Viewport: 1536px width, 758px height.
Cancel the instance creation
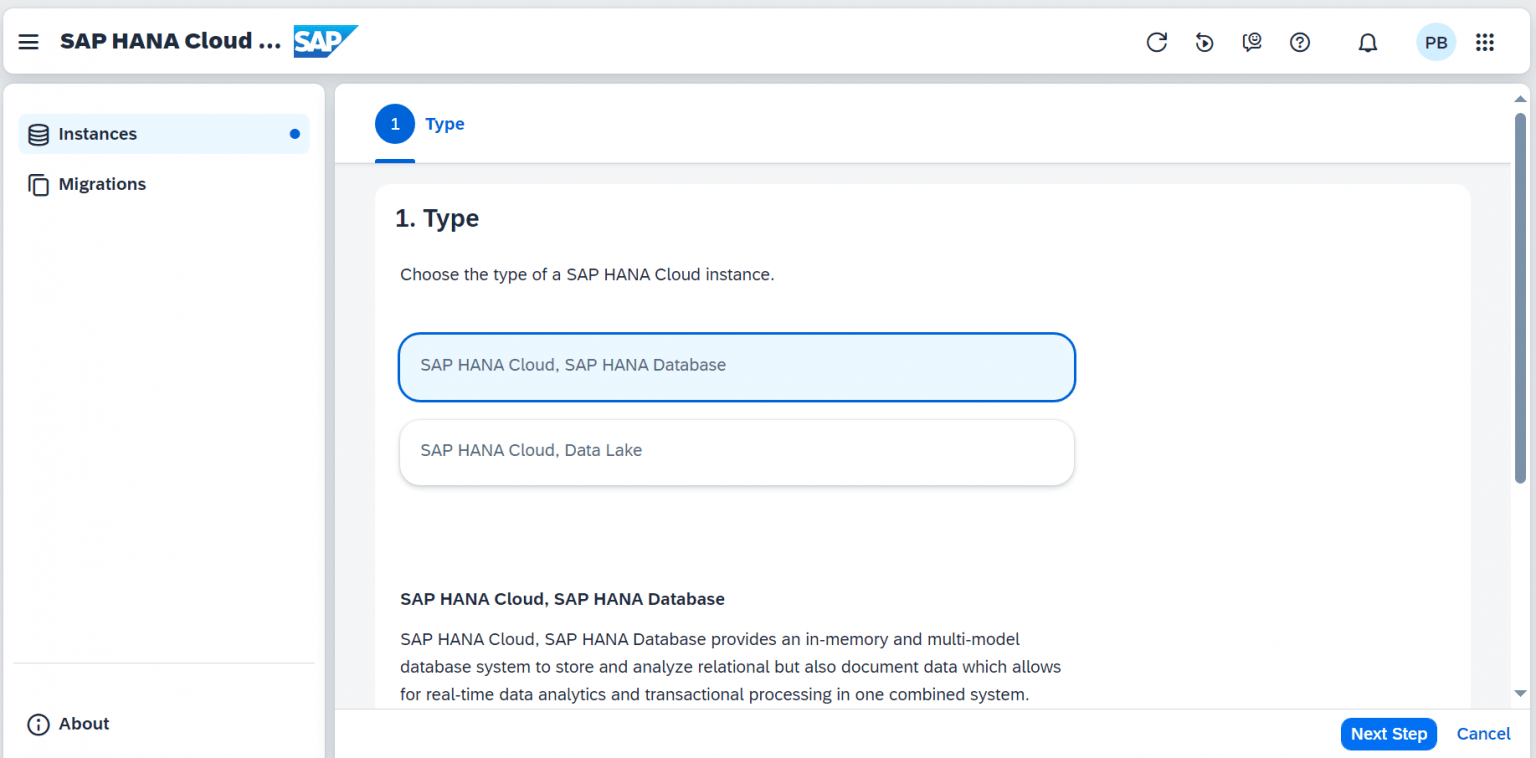pos(1483,733)
